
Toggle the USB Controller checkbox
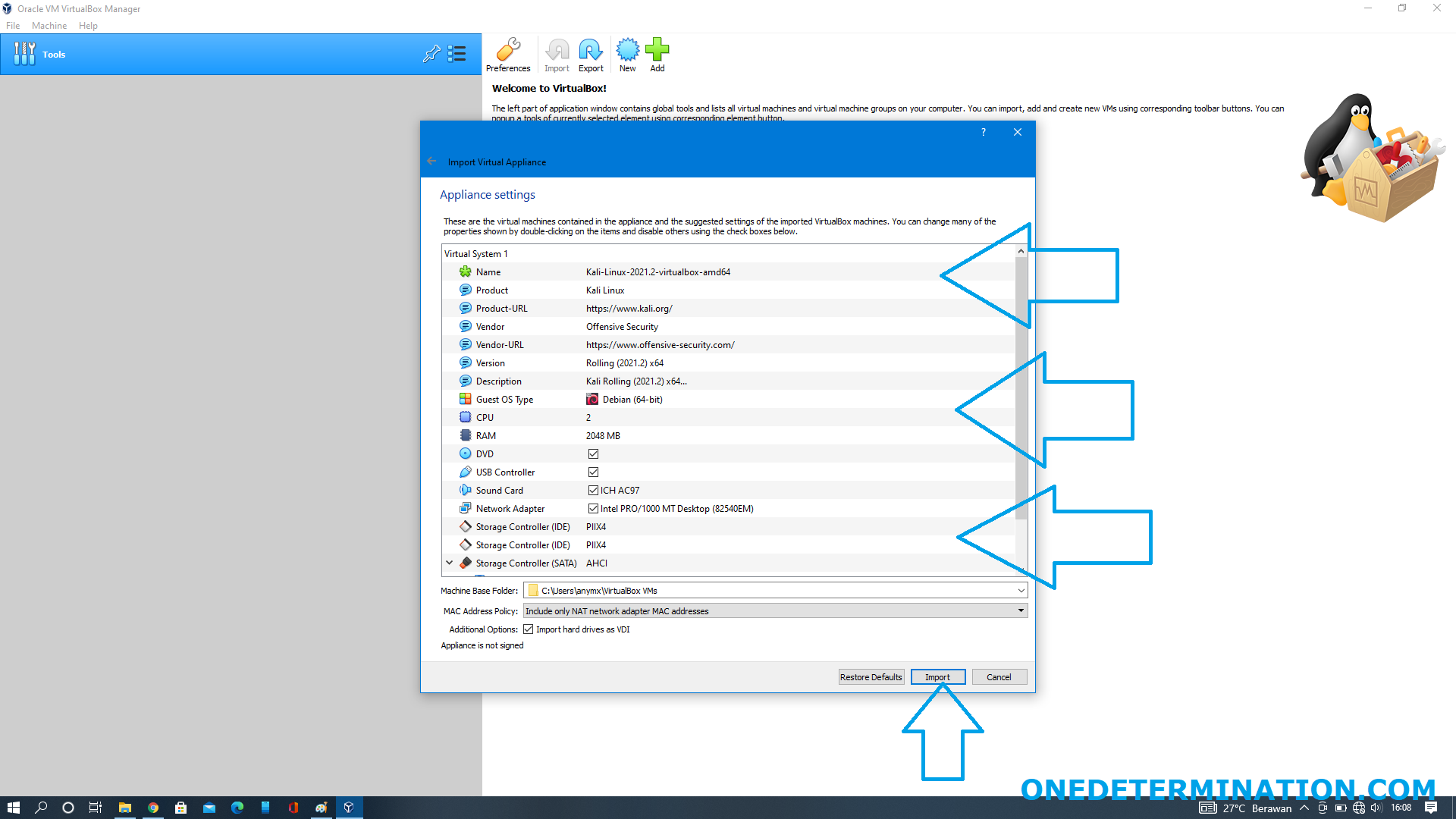[x=593, y=472]
